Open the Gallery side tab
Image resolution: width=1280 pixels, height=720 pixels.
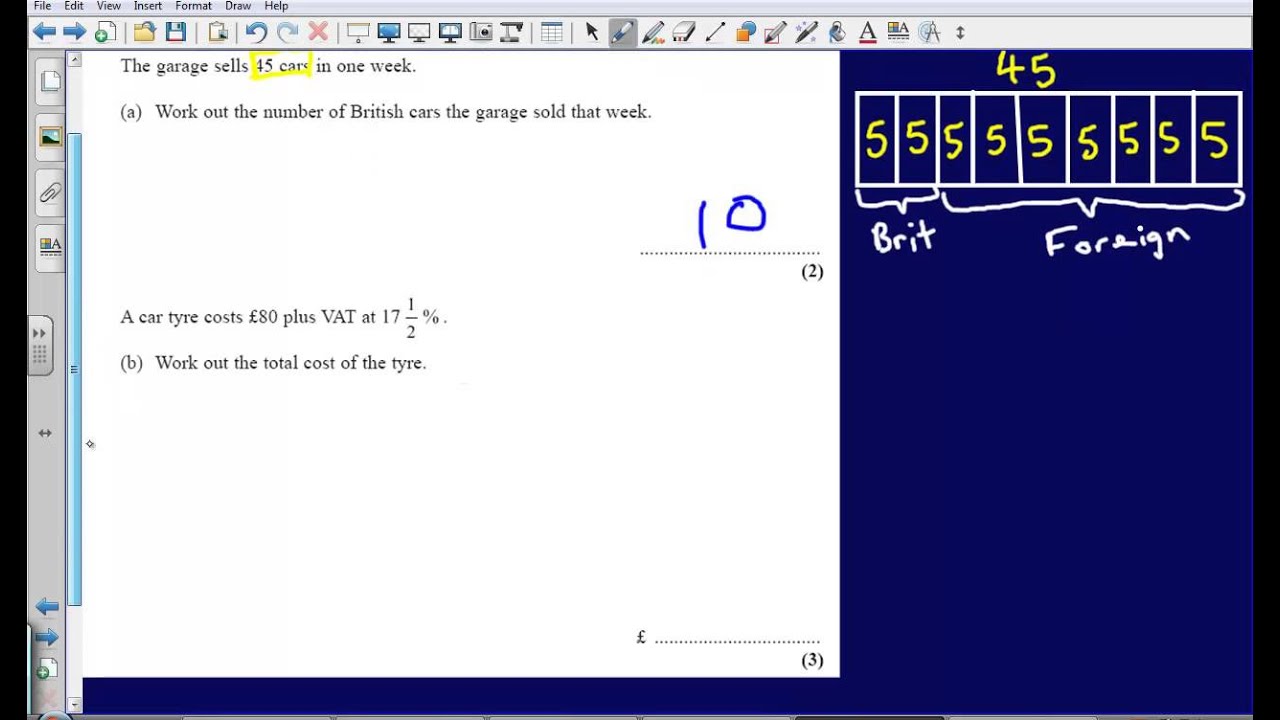coord(50,137)
